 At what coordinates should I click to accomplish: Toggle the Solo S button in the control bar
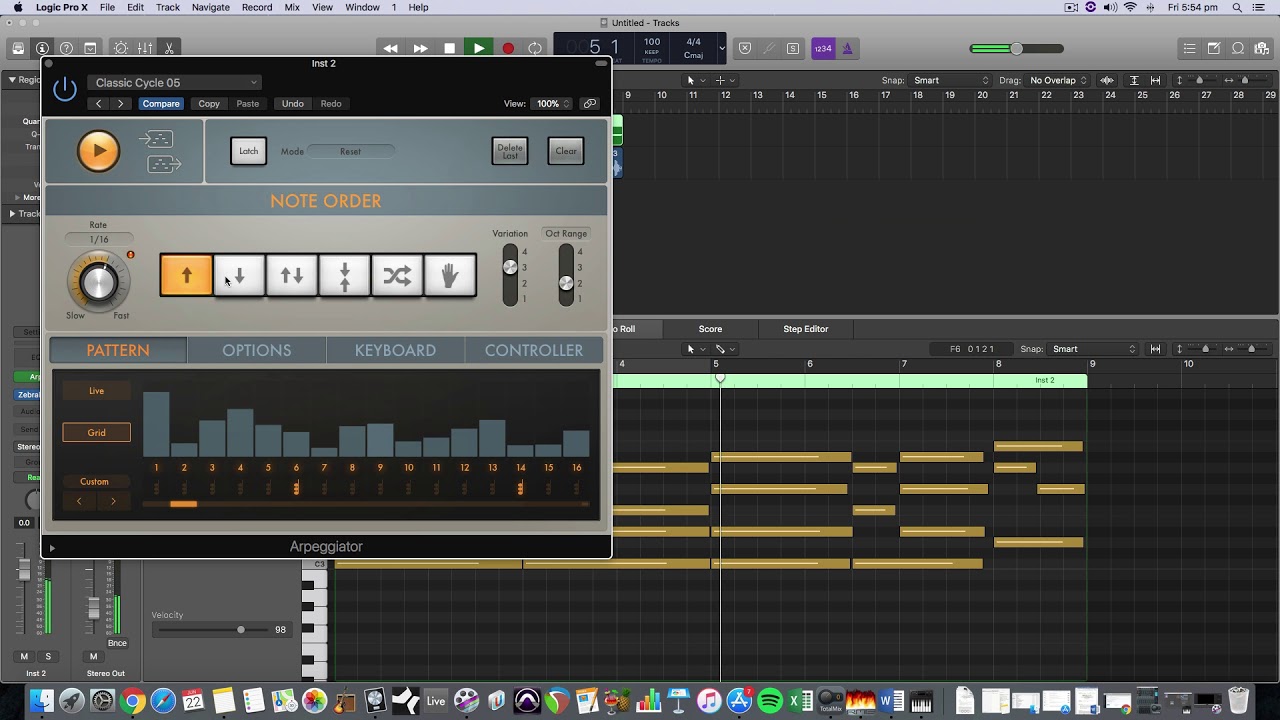coord(793,48)
